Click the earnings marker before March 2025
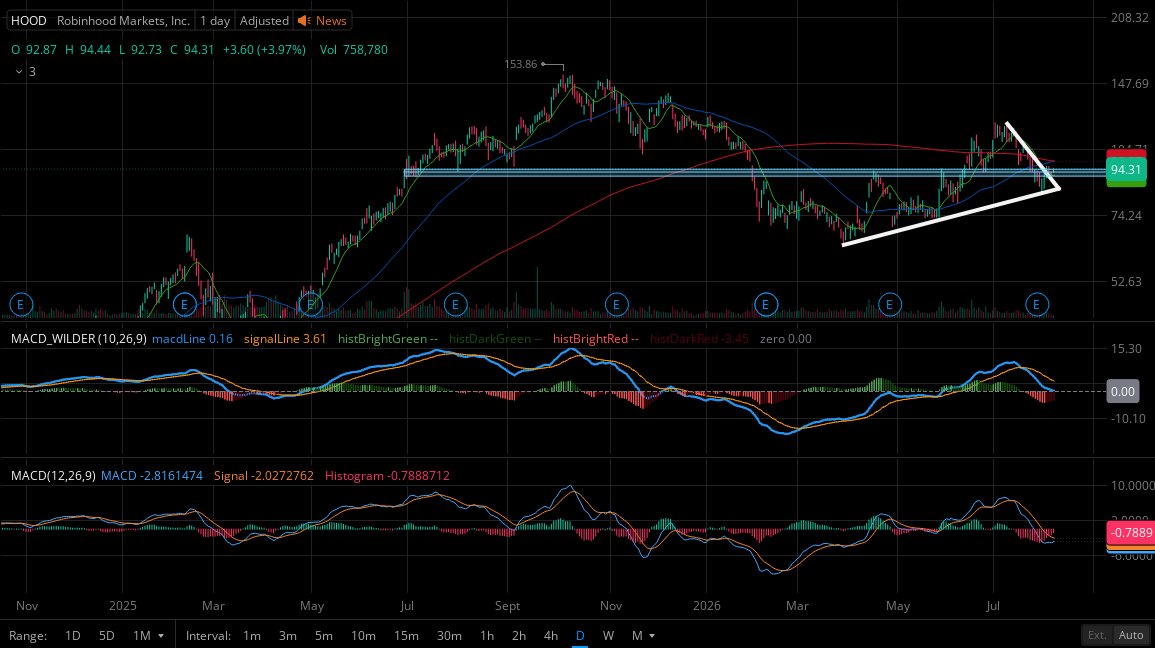Viewport: 1155px width, 648px height. click(x=184, y=304)
